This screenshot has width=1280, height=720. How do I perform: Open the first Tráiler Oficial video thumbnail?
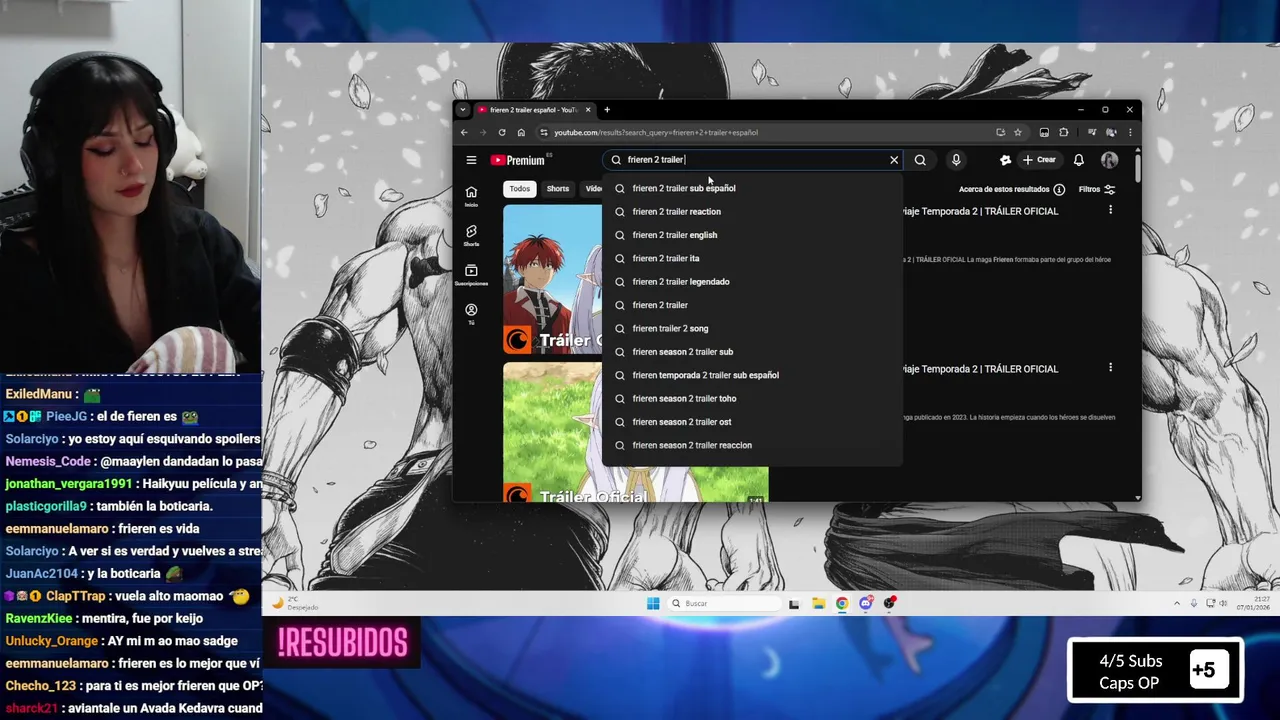pyautogui.click(x=552, y=280)
